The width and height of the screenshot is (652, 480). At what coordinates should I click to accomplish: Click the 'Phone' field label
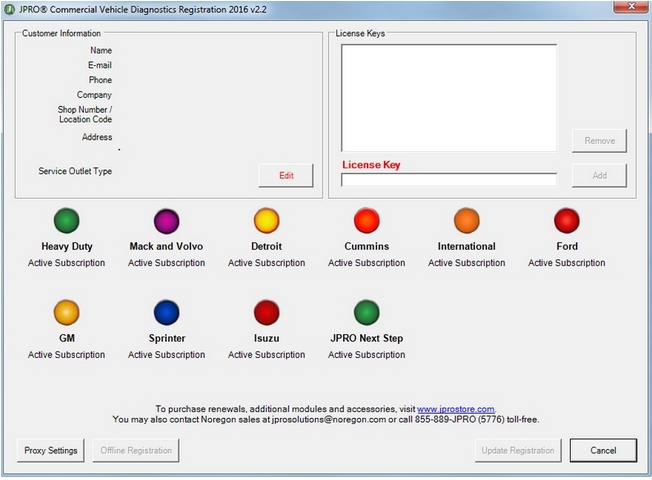(100, 80)
